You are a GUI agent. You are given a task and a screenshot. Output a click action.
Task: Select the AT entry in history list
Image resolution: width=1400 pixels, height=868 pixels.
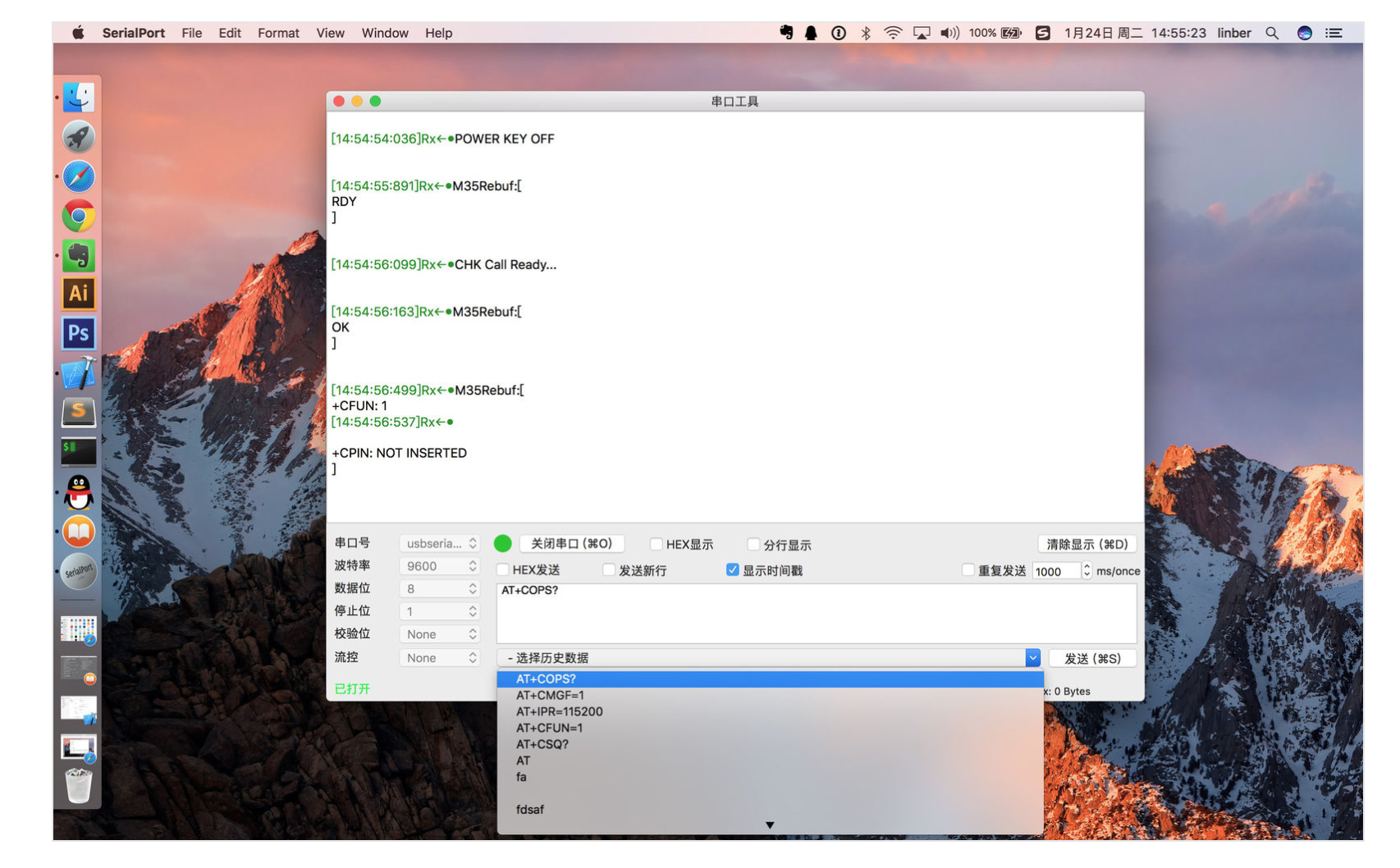(770, 761)
